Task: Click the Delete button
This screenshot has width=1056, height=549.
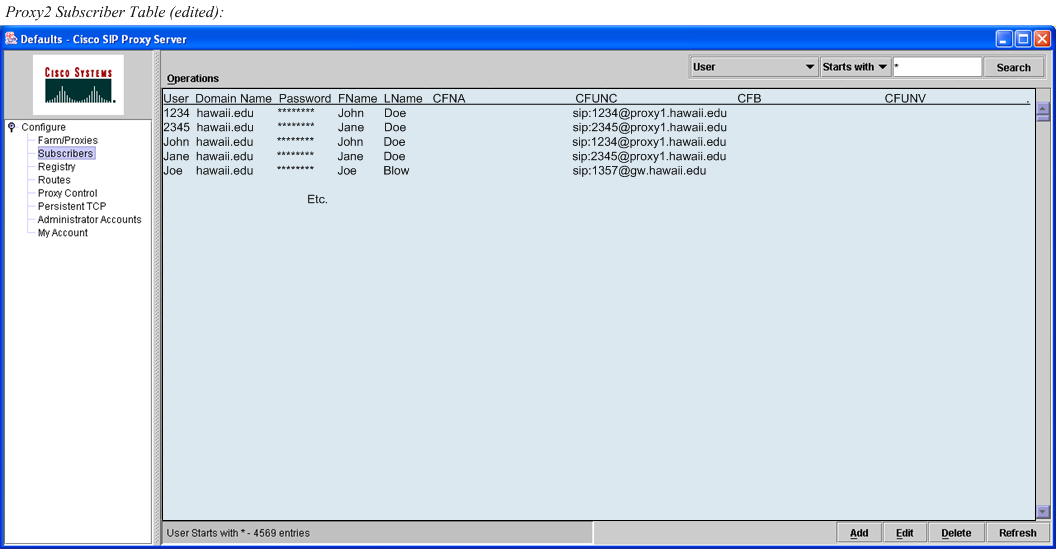Action: [956, 533]
